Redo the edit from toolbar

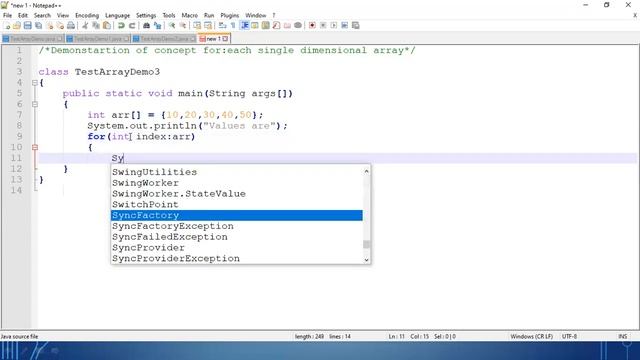click(x=132, y=25)
